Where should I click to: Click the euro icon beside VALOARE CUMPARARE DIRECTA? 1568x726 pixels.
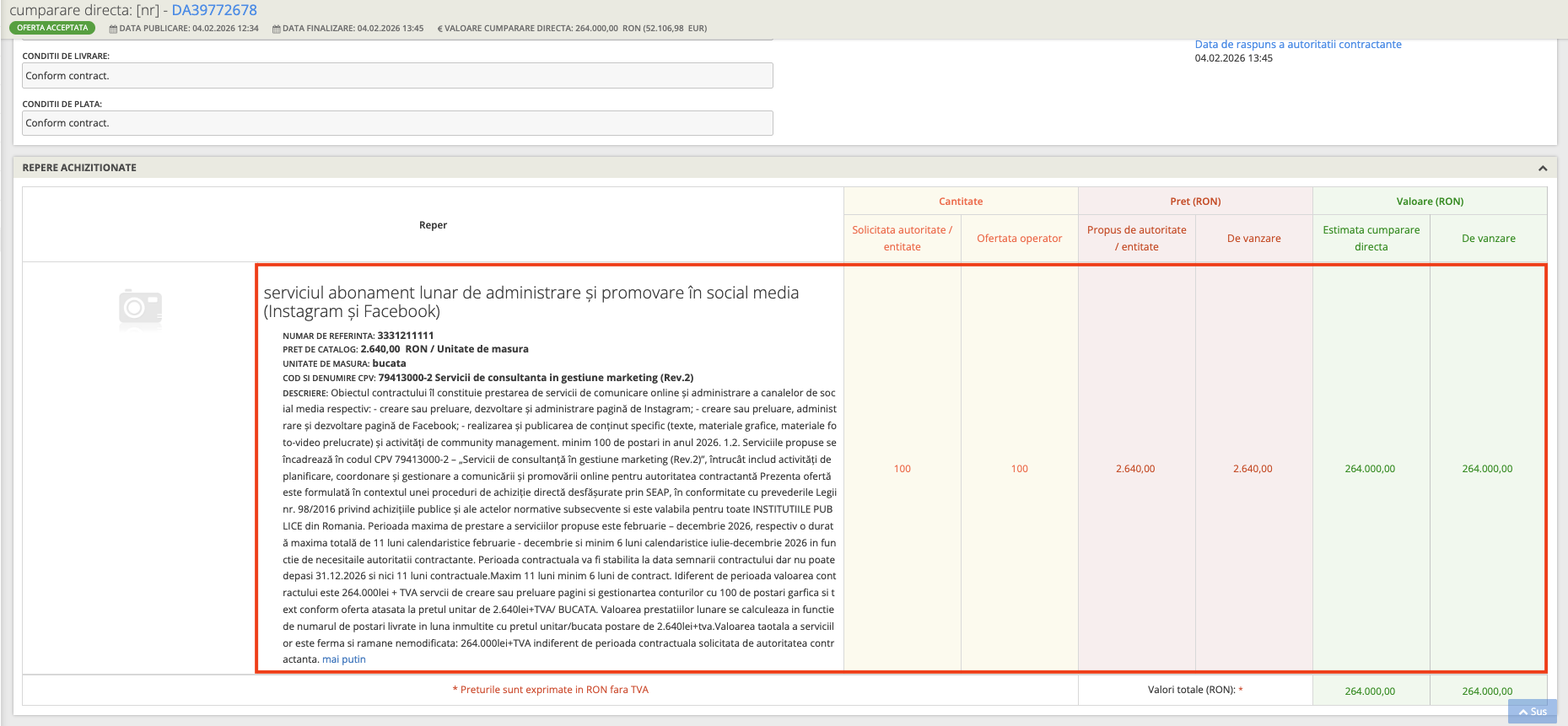pos(439,29)
